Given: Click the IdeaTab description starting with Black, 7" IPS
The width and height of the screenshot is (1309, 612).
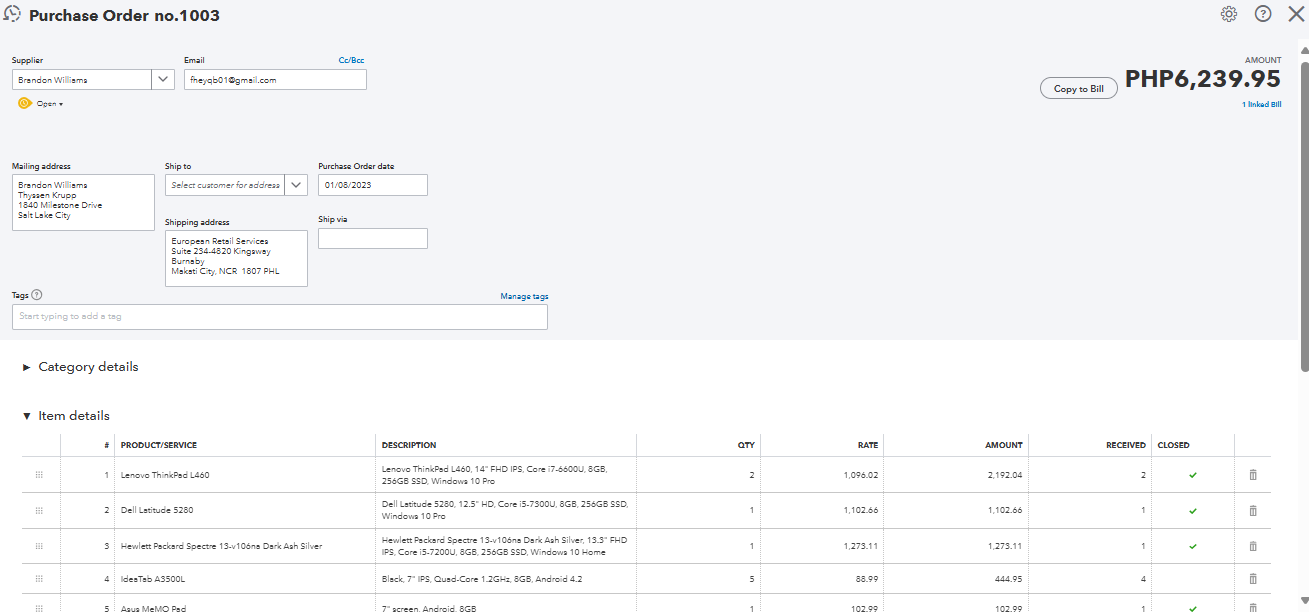Looking at the screenshot, I should click(507, 579).
